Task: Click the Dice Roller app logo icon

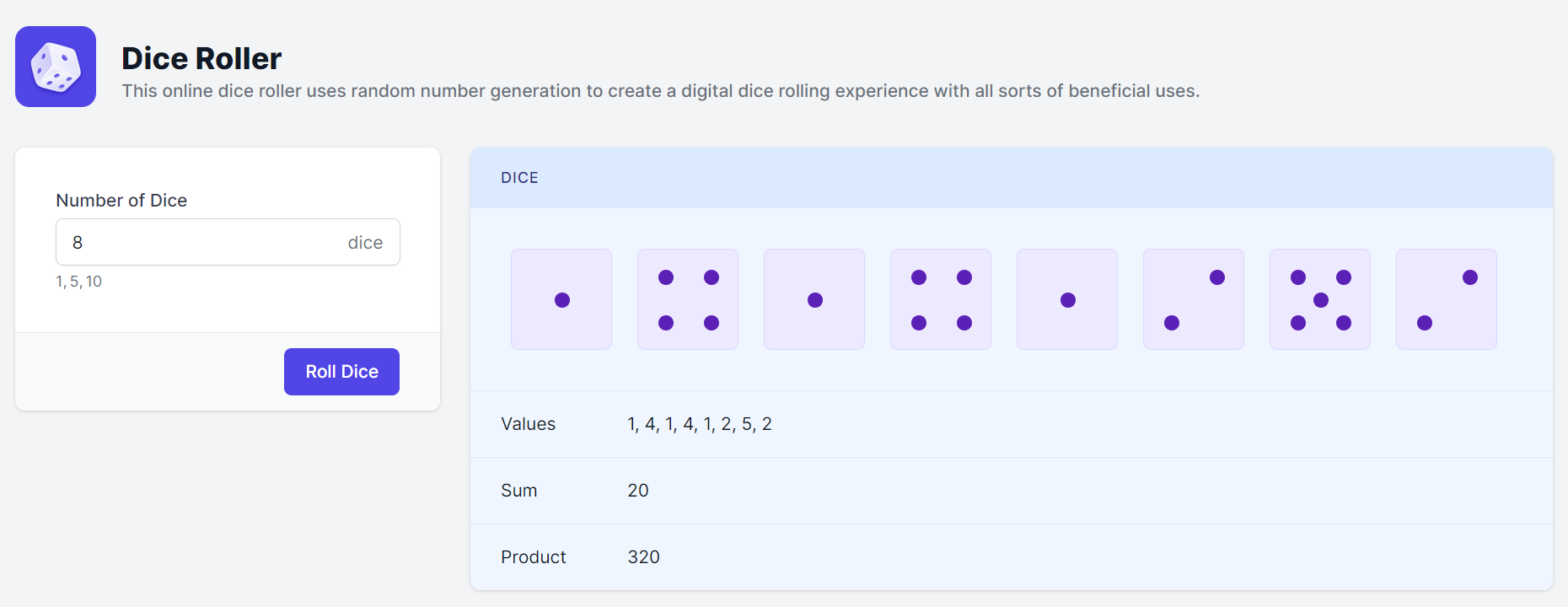Action: (x=56, y=67)
